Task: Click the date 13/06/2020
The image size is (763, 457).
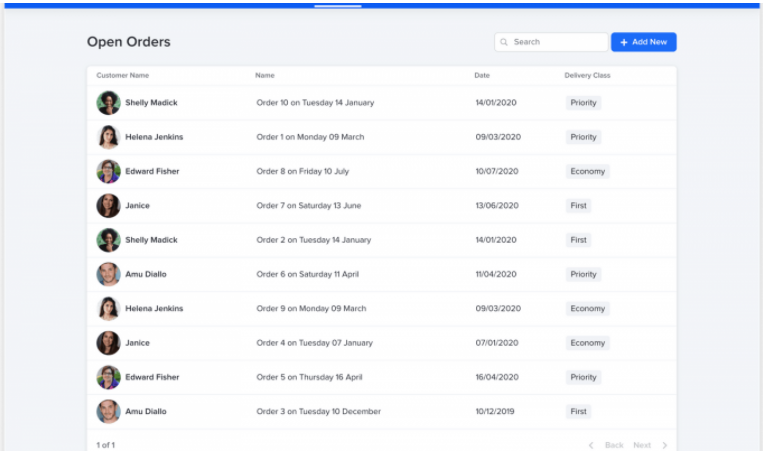Action: click(x=497, y=205)
